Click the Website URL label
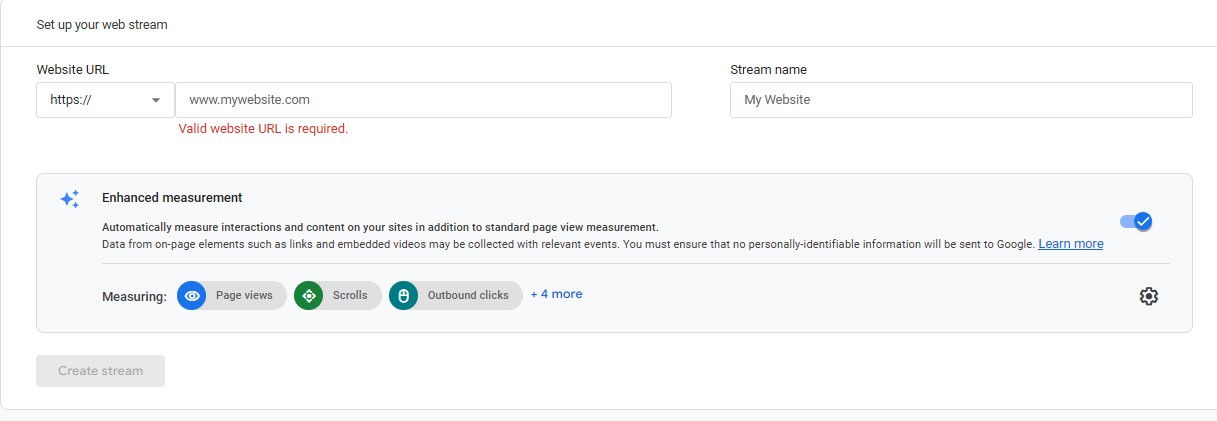 pos(73,70)
